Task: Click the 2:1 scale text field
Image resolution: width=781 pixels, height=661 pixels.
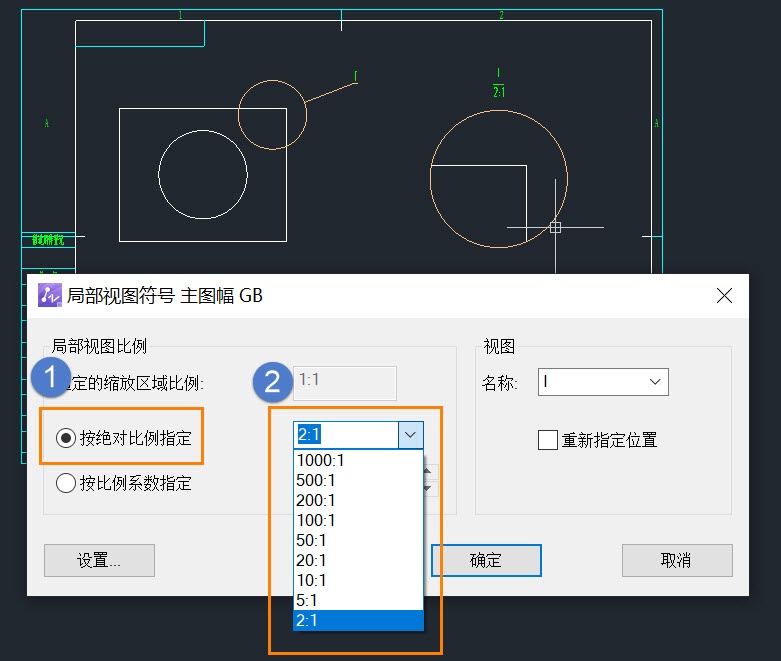Action: coord(346,434)
